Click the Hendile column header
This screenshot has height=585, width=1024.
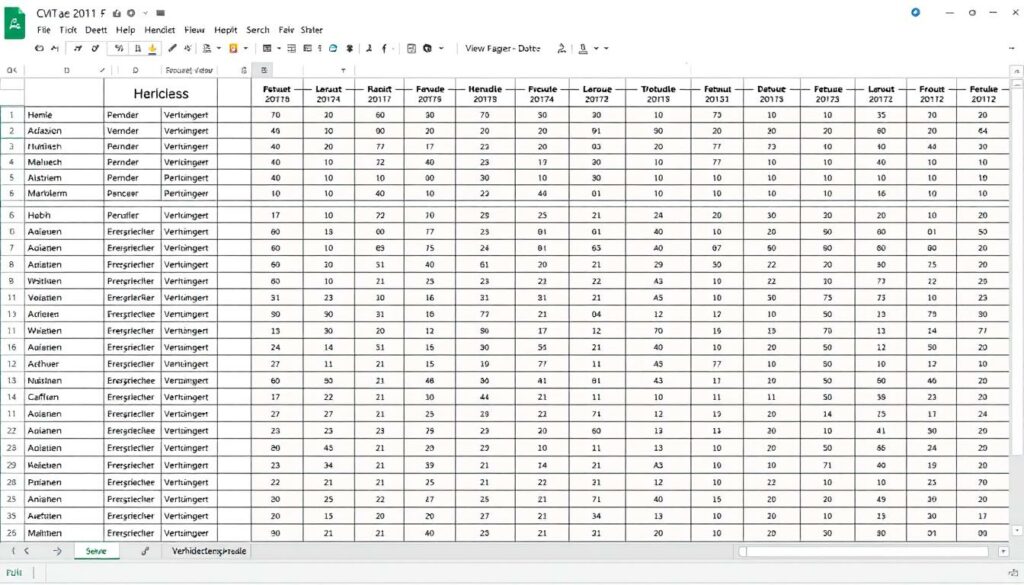(485, 93)
